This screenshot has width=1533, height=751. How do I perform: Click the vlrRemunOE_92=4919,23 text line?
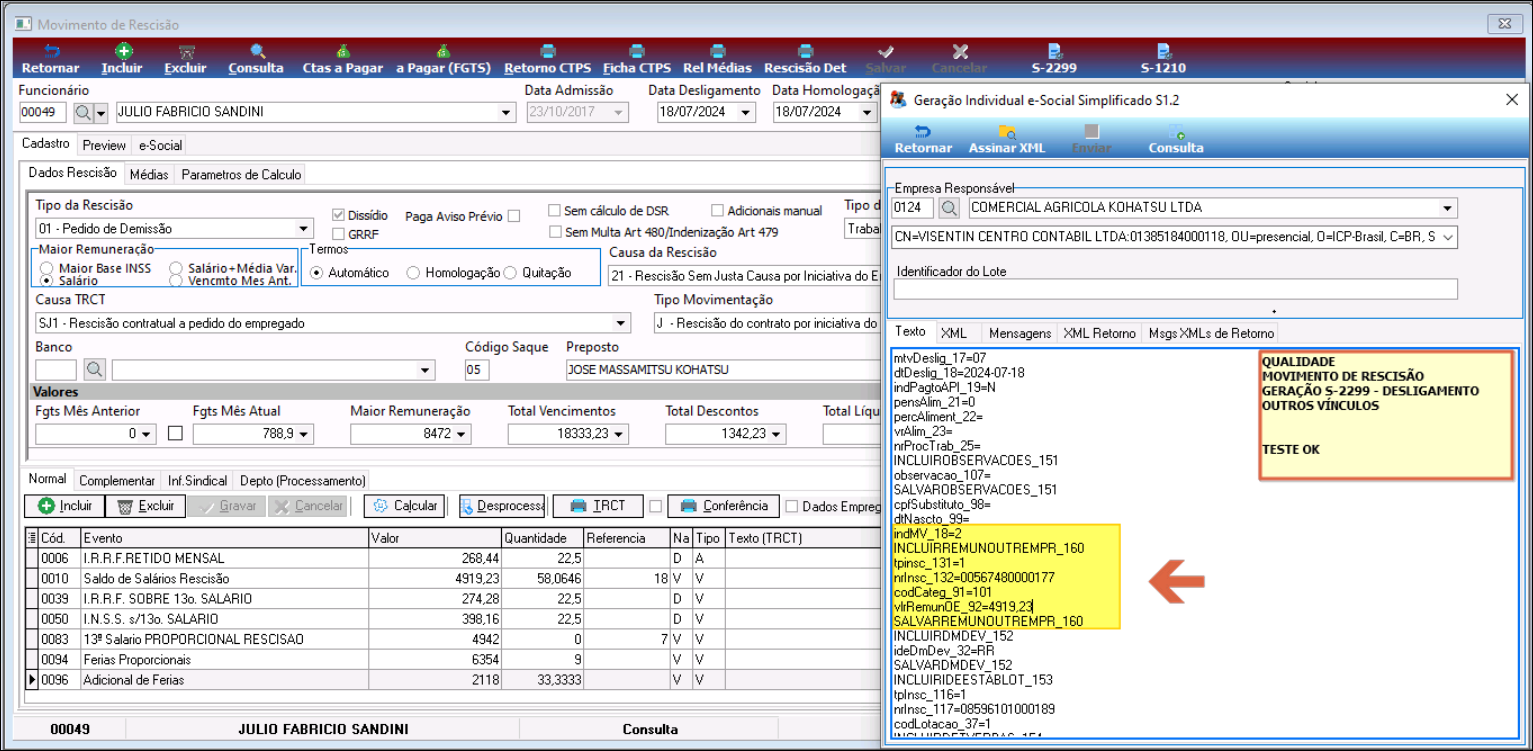coord(963,606)
